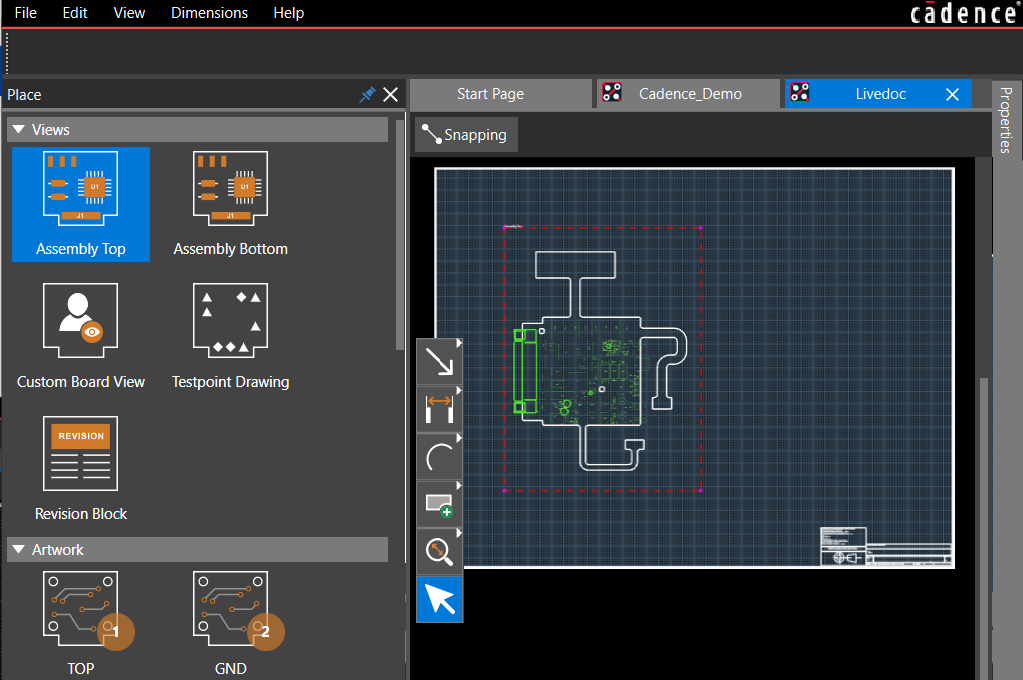Close the Livedoc tab
This screenshot has width=1023, height=680.
tap(953, 95)
